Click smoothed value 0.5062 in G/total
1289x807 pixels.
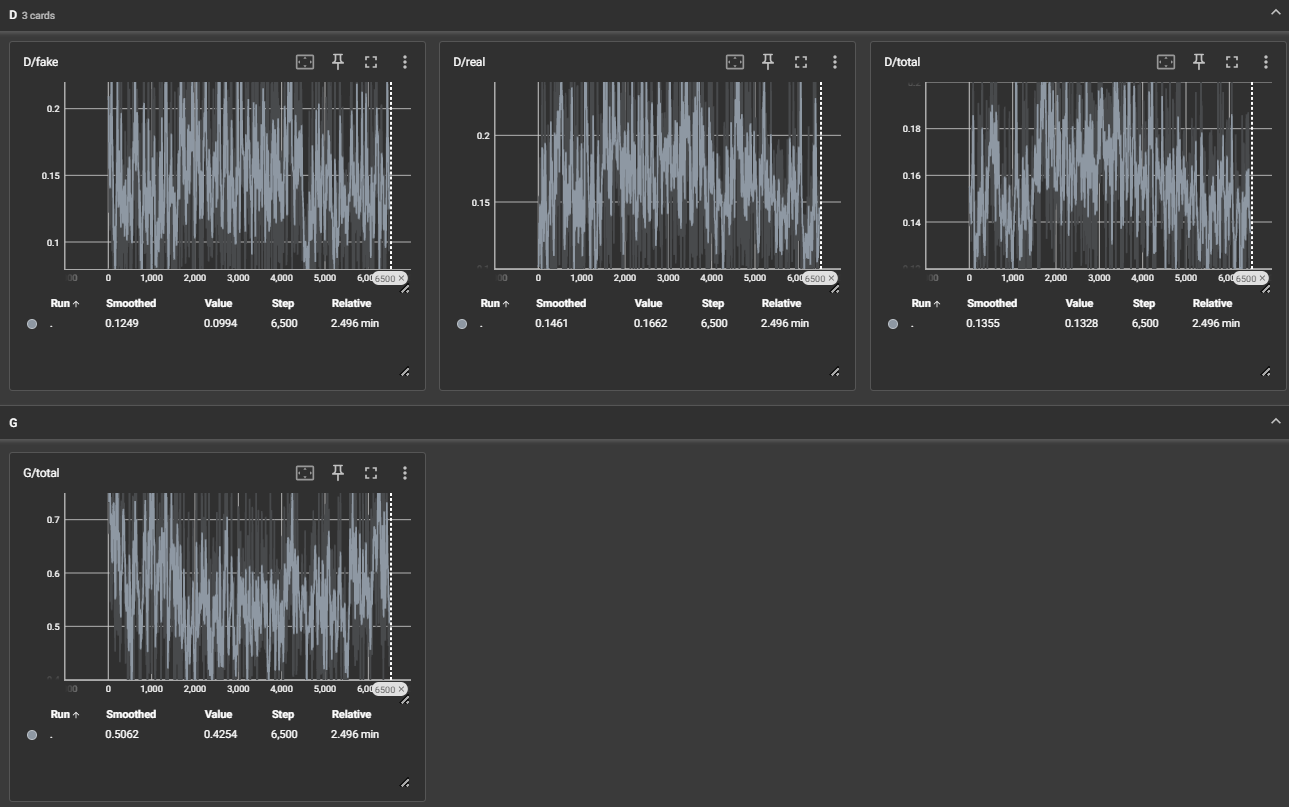122,734
